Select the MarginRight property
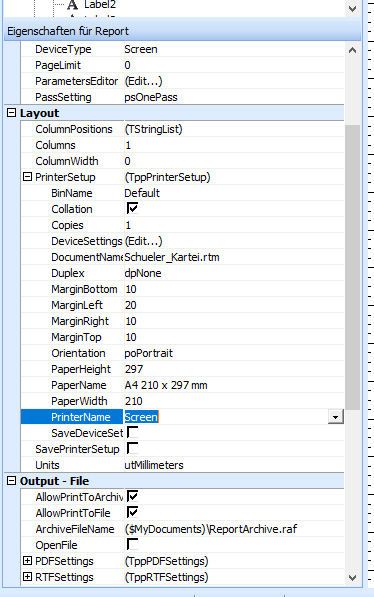The image size is (374, 597). 80,321
